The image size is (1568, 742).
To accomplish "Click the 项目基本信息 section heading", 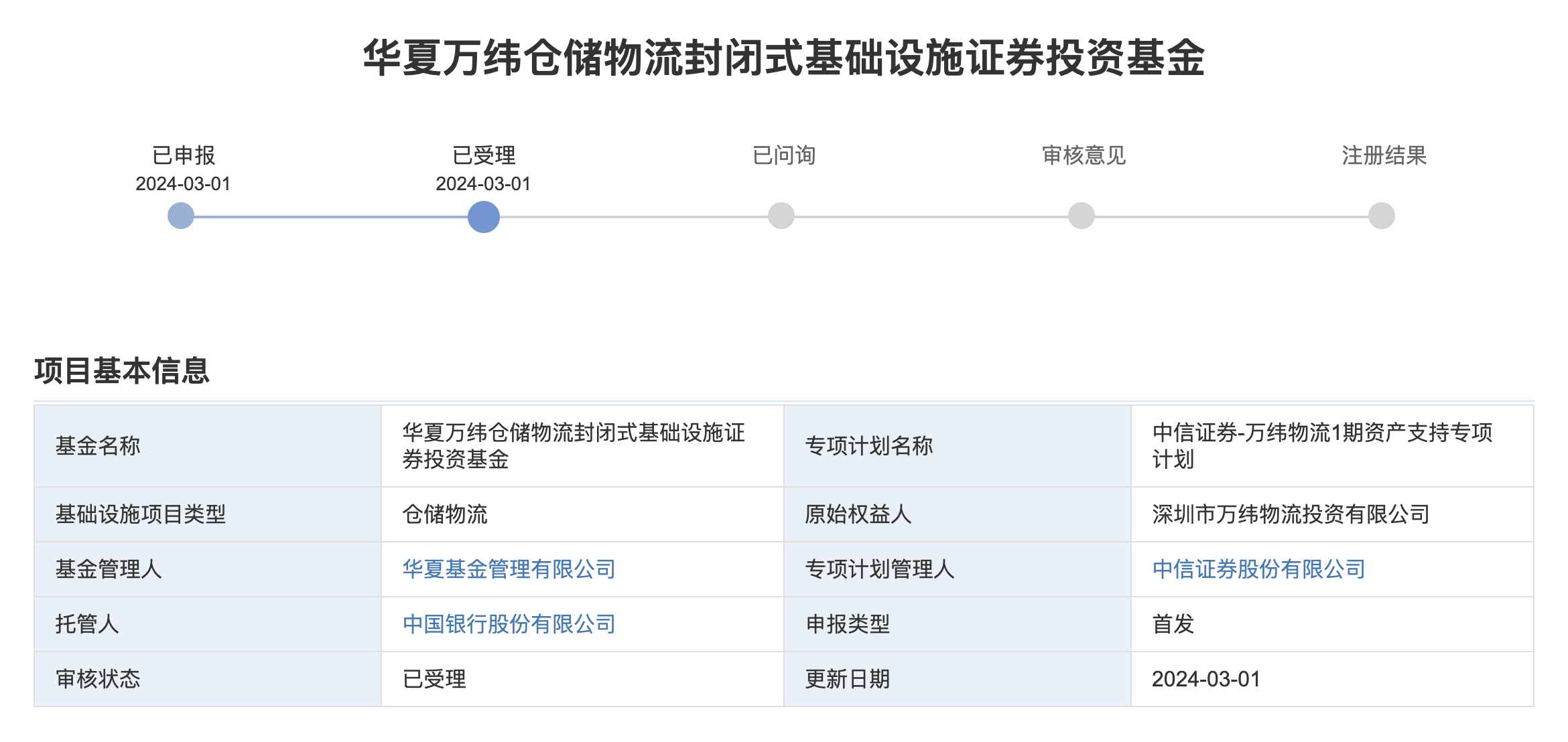I will point(122,370).
